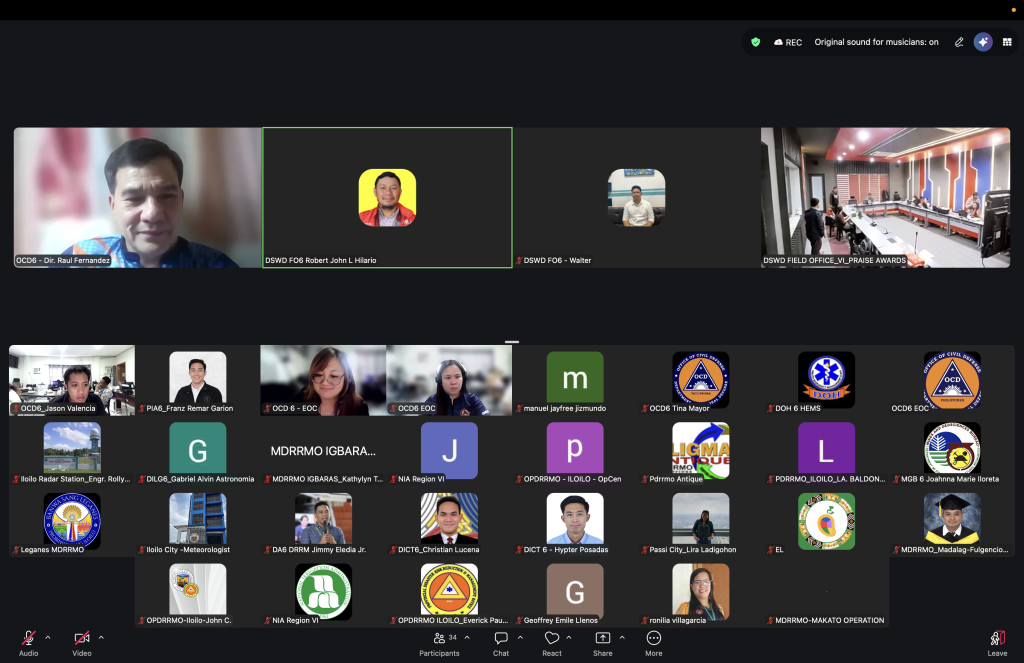This screenshot has height=663, width=1024.
Task: Click the REC cloud recording indicator
Action: 788,42
